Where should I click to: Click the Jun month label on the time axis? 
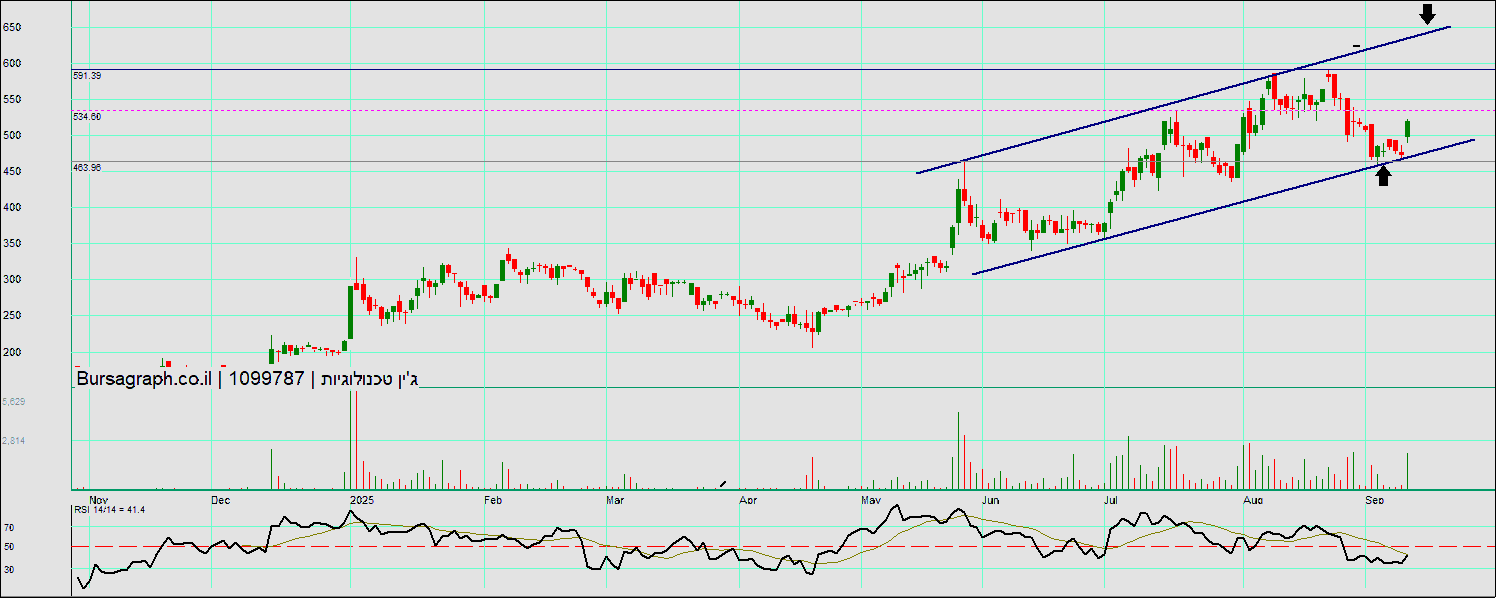[x=990, y=499]
